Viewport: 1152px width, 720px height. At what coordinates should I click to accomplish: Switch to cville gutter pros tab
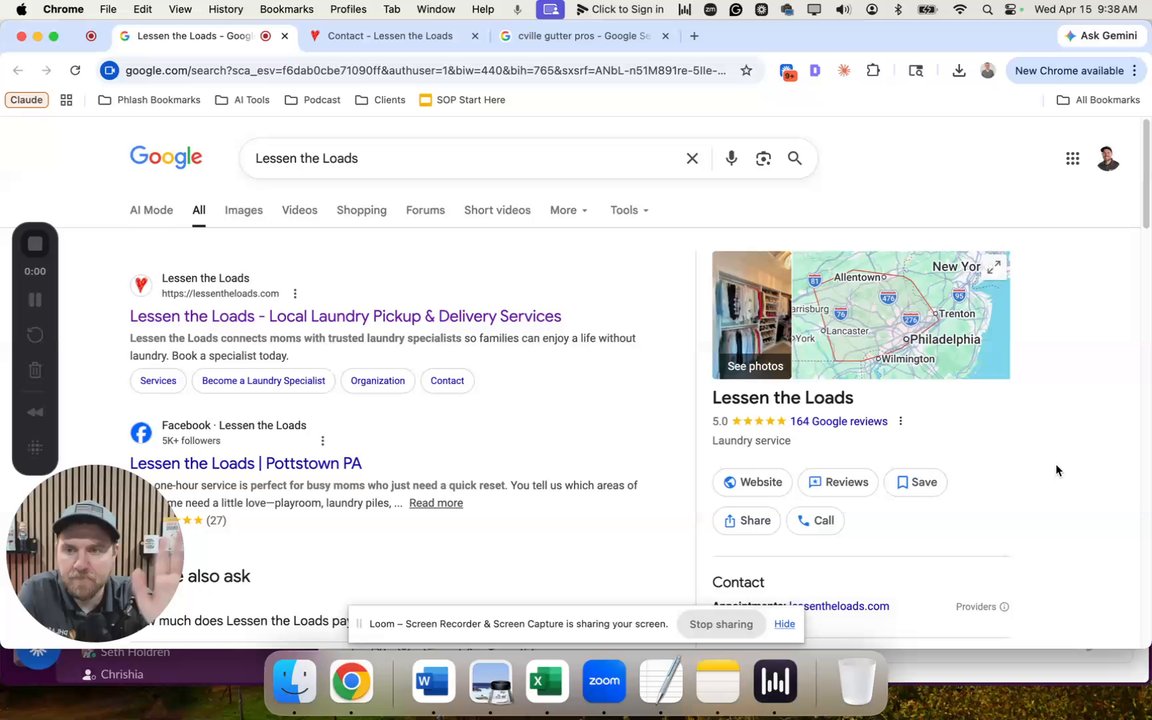pyautogui.click(x=584, y=36)
